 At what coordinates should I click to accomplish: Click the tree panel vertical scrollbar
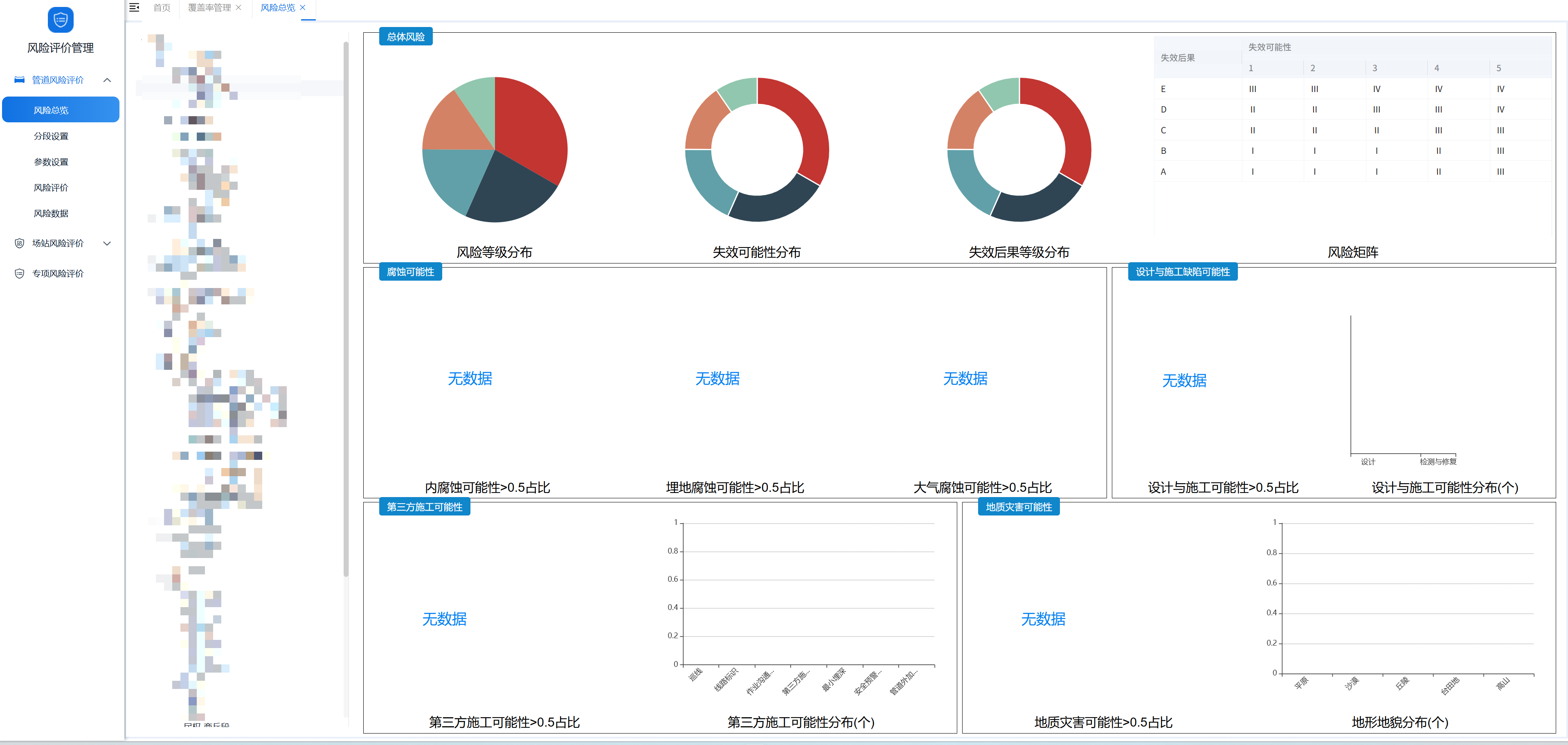click(x=346, y=304)
